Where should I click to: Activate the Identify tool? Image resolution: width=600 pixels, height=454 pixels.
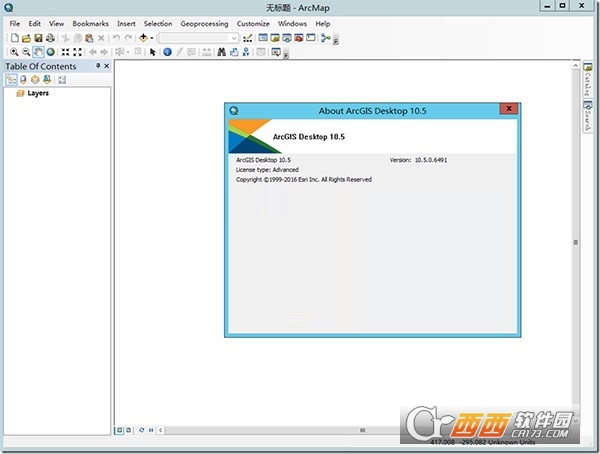pos(167,52)
